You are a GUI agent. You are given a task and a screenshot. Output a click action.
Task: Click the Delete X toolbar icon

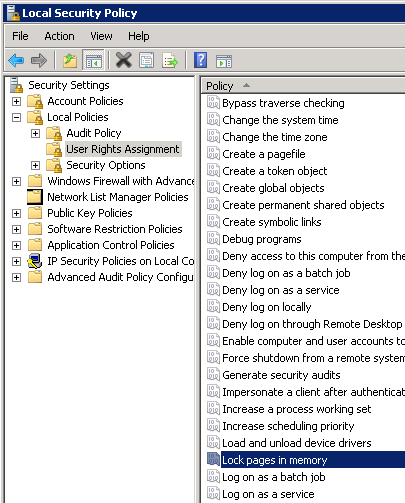click(x=124, y=60)
